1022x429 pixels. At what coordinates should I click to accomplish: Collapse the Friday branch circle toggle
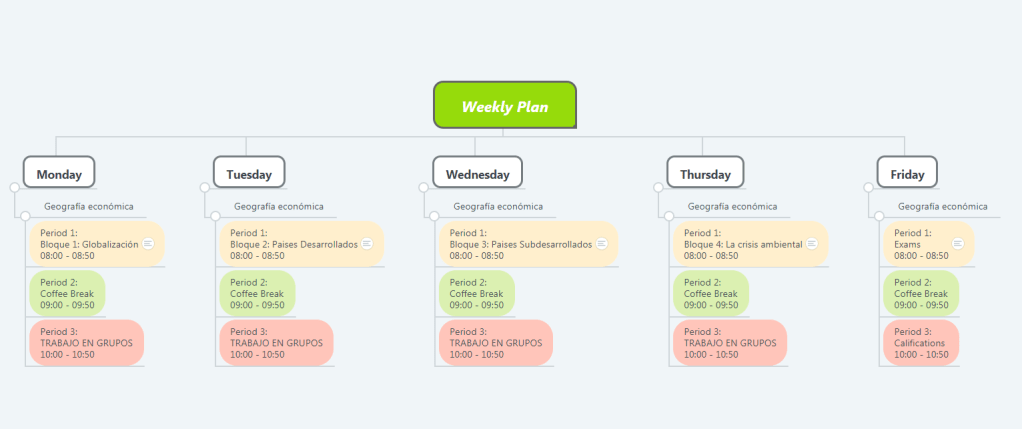[x=868, y=187]
